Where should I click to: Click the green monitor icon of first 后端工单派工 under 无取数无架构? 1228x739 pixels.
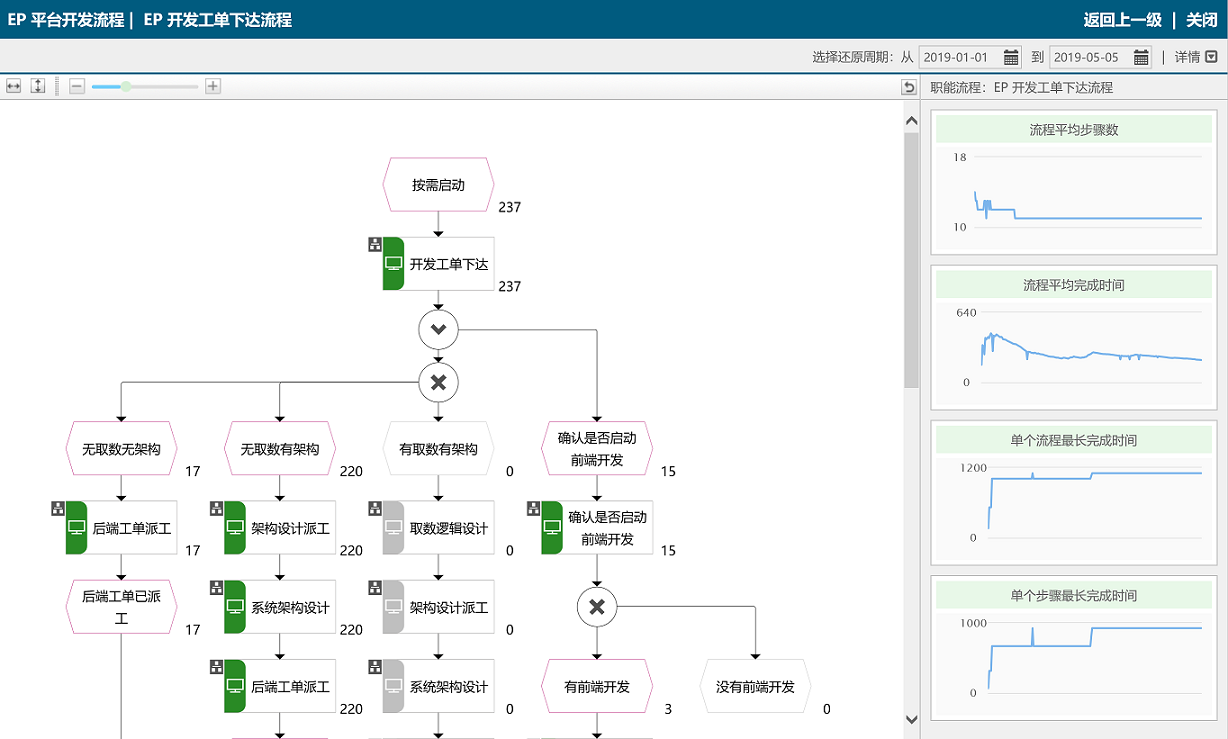pos(76,528)
